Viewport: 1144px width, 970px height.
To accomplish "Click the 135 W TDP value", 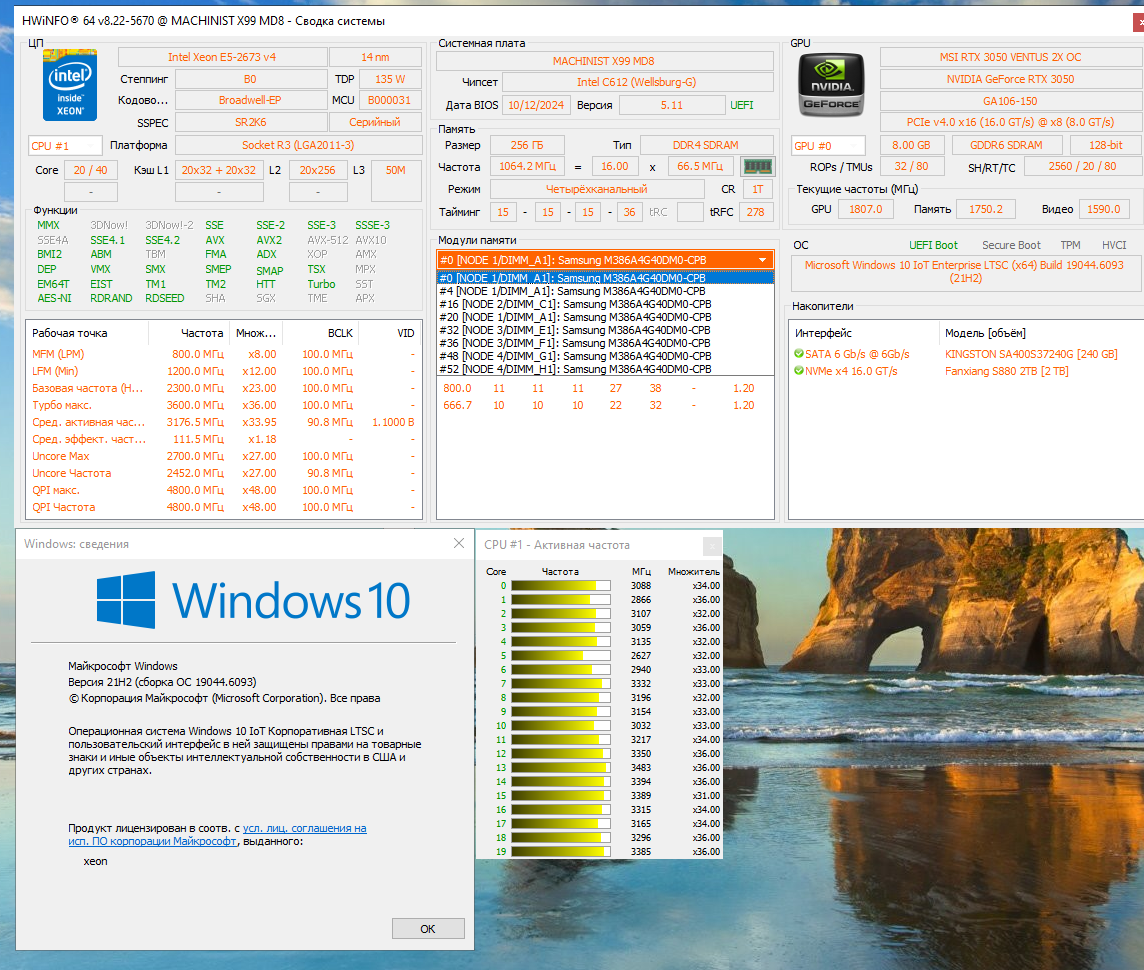I will [390, 79].
